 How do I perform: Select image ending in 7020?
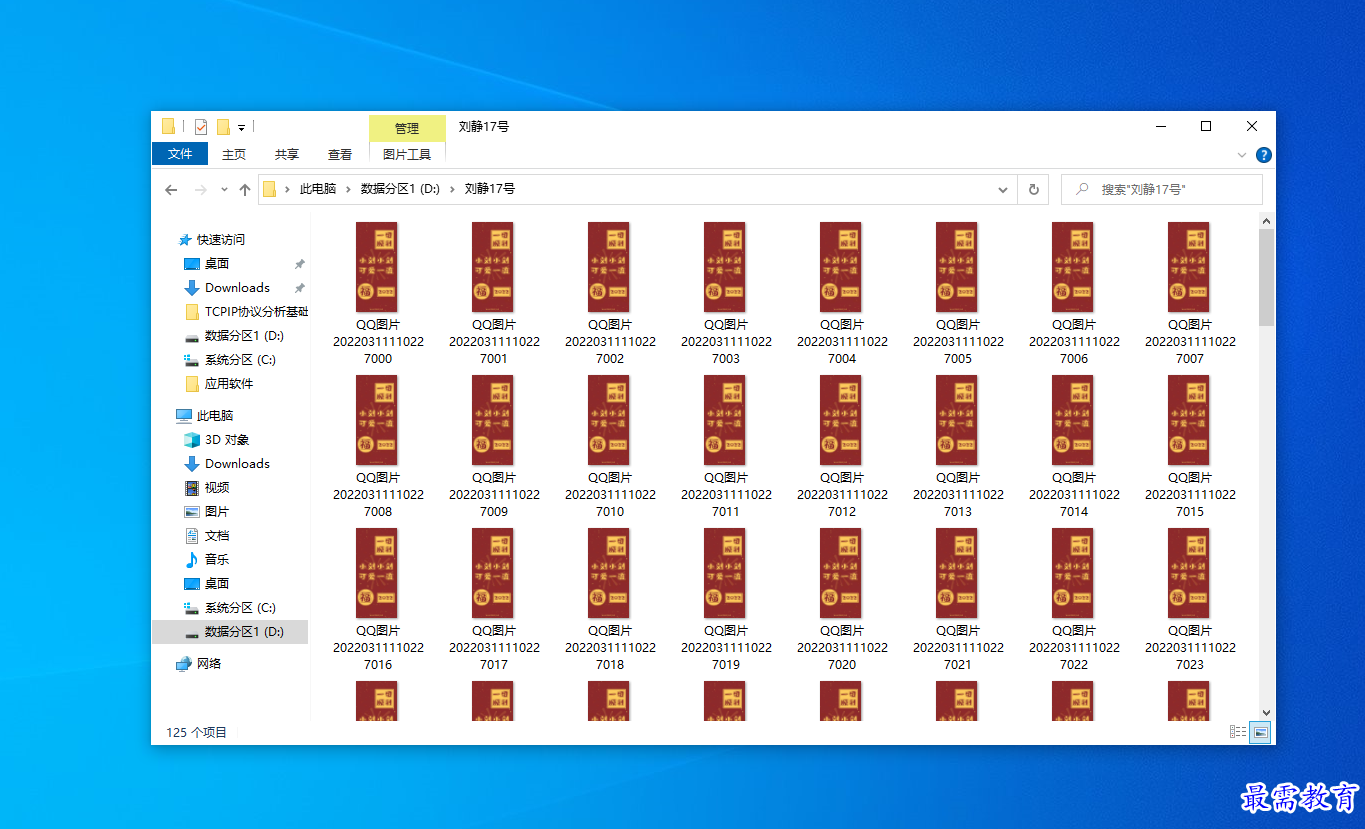(842, 599)
